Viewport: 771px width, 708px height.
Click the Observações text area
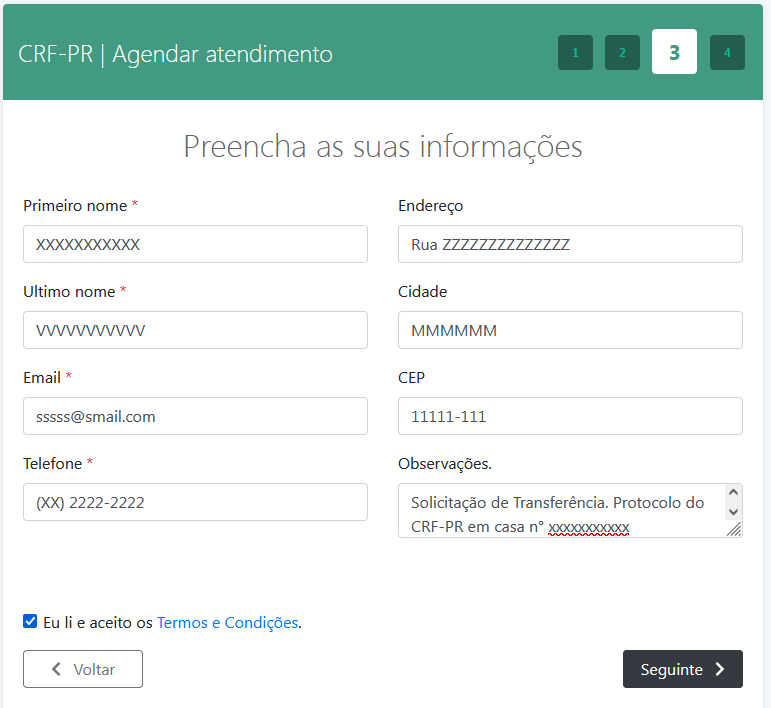click(560, 511)
